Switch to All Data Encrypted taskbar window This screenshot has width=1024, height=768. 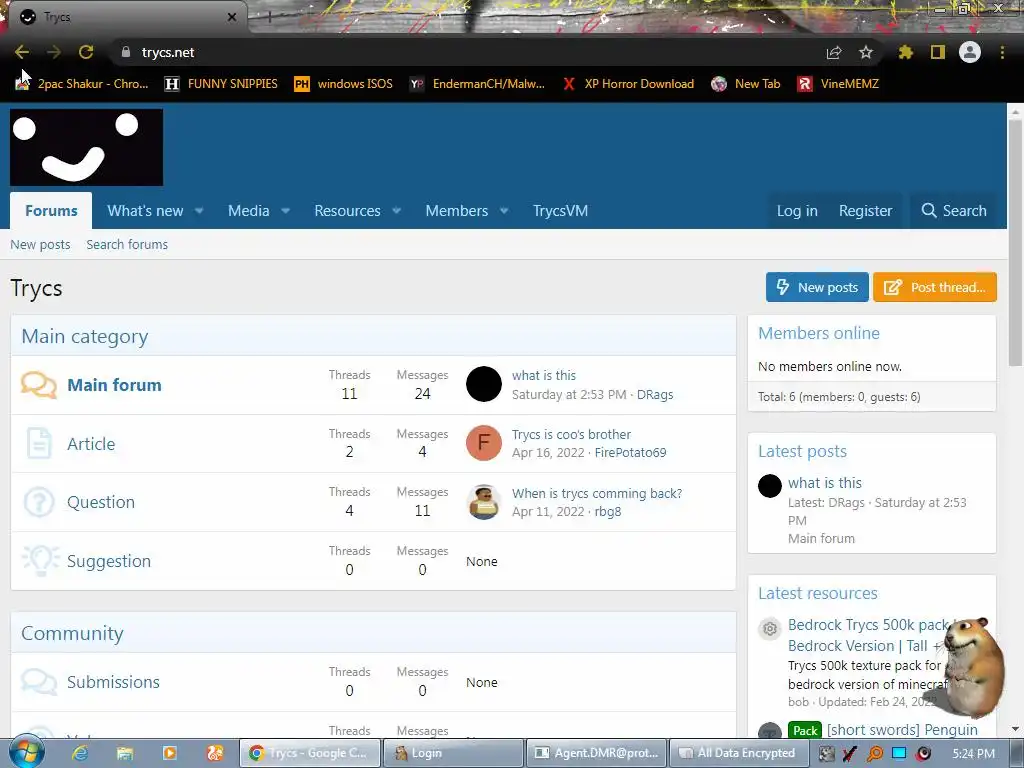(x=738, y=753)
